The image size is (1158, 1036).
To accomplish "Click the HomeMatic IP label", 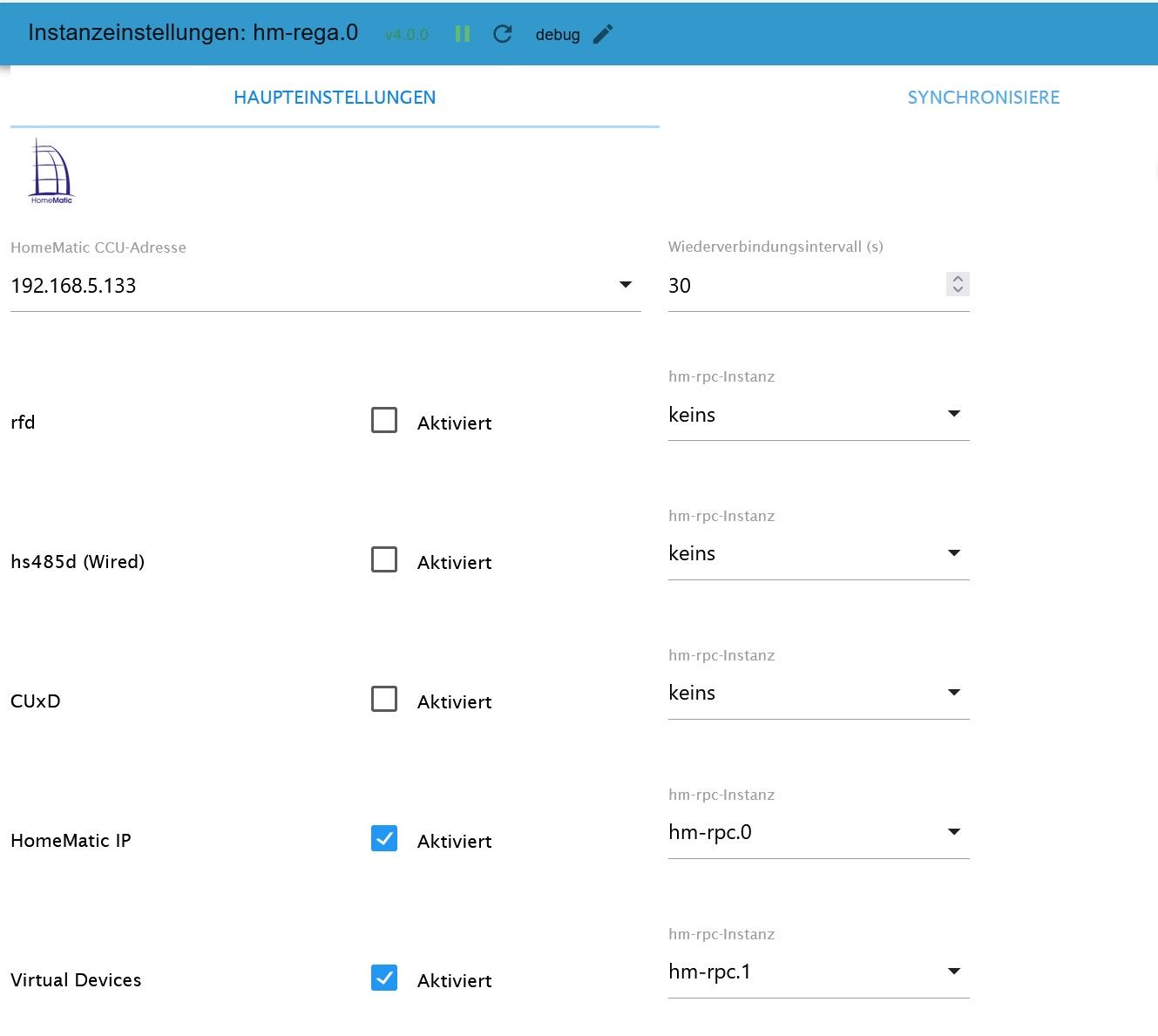I will tap(71, 841).
